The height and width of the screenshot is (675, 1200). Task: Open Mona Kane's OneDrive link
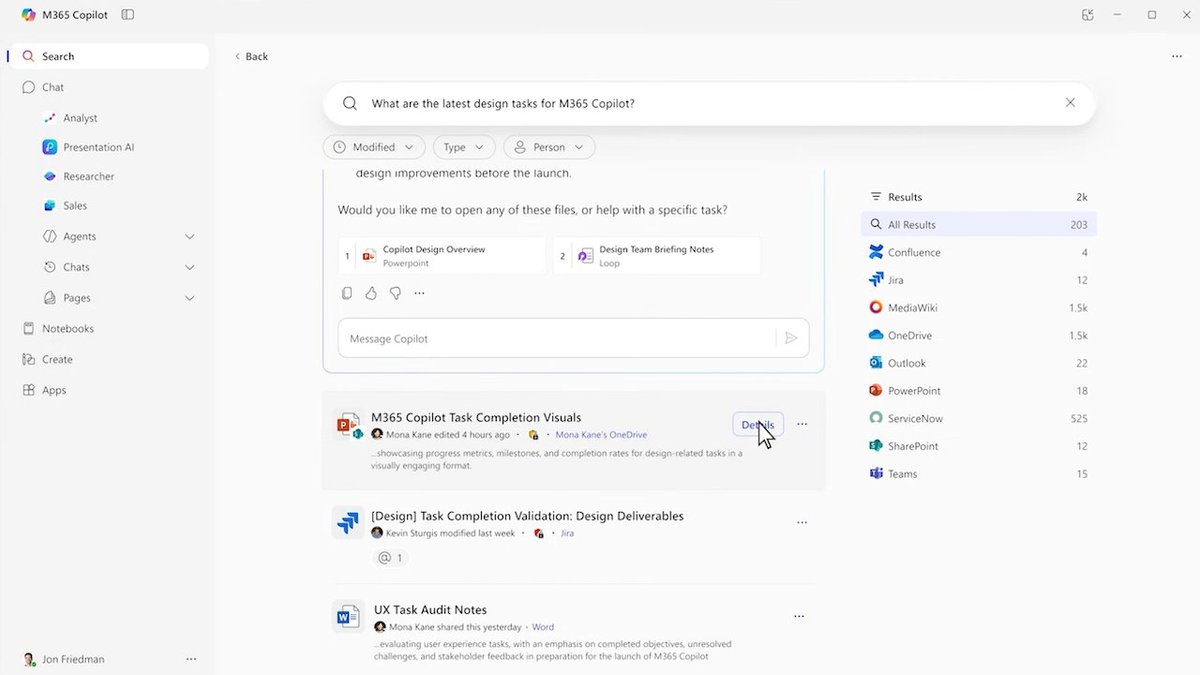point(601,435)
